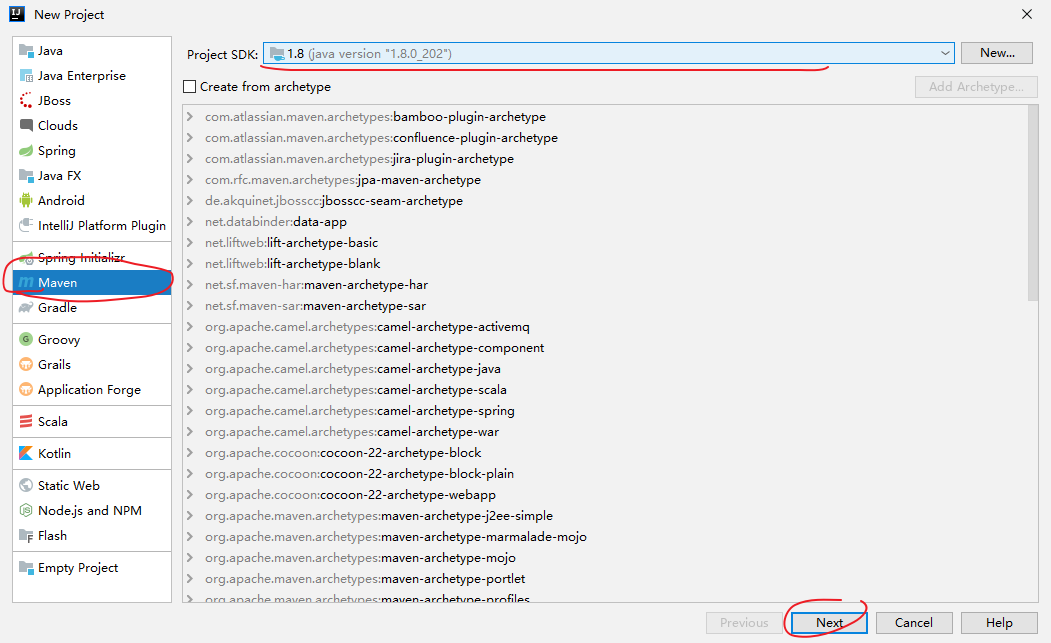This screenshot has height=643, width=1051.
Task: Click the Spring leaf icon
Action: [x=26, y=151]
